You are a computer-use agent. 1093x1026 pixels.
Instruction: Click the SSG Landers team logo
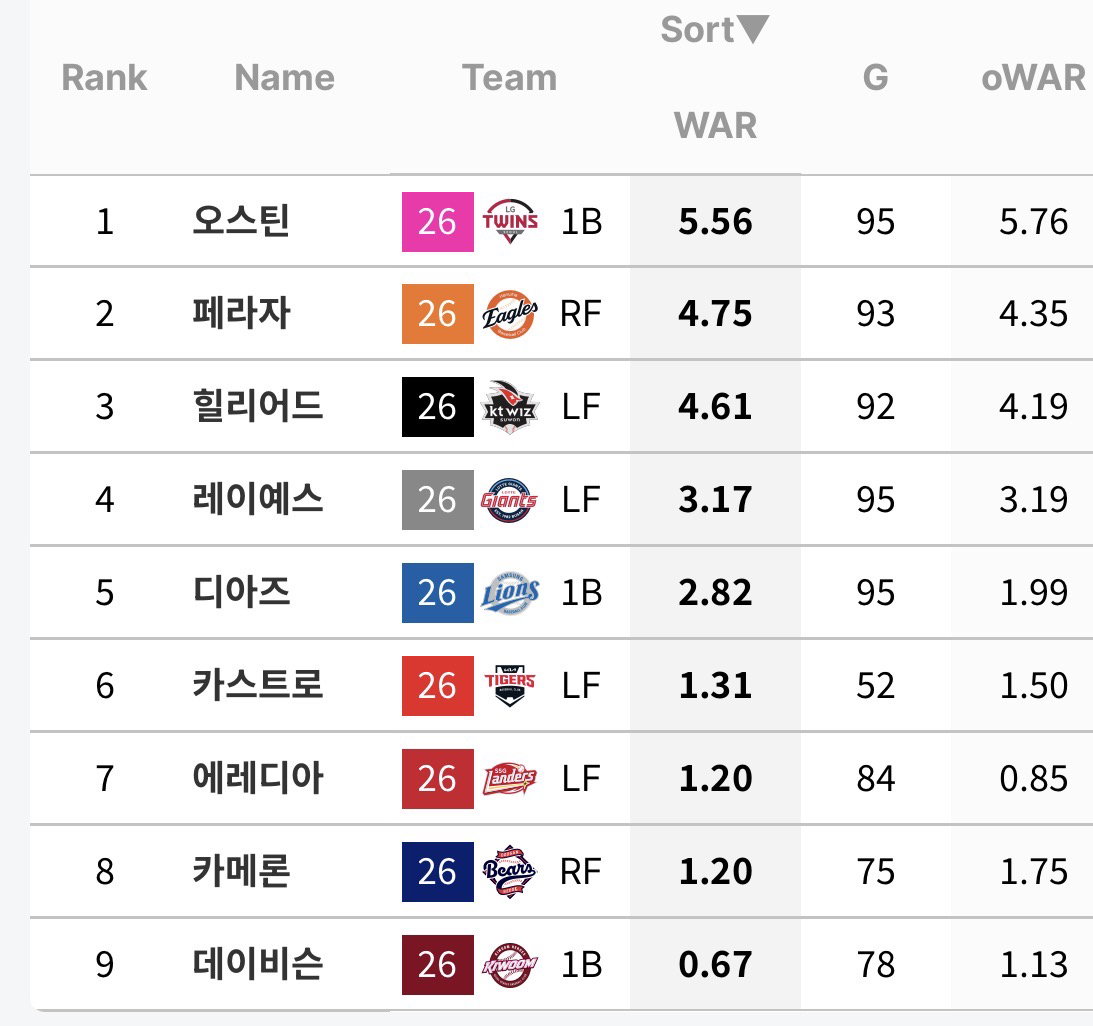coord(510,779)
